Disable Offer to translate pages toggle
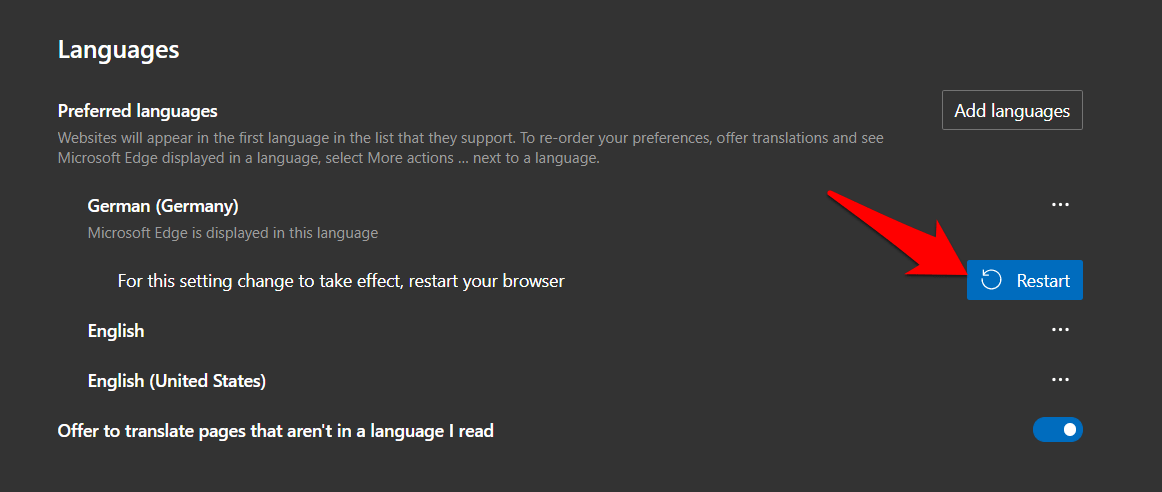 [x=1058, y=430]
